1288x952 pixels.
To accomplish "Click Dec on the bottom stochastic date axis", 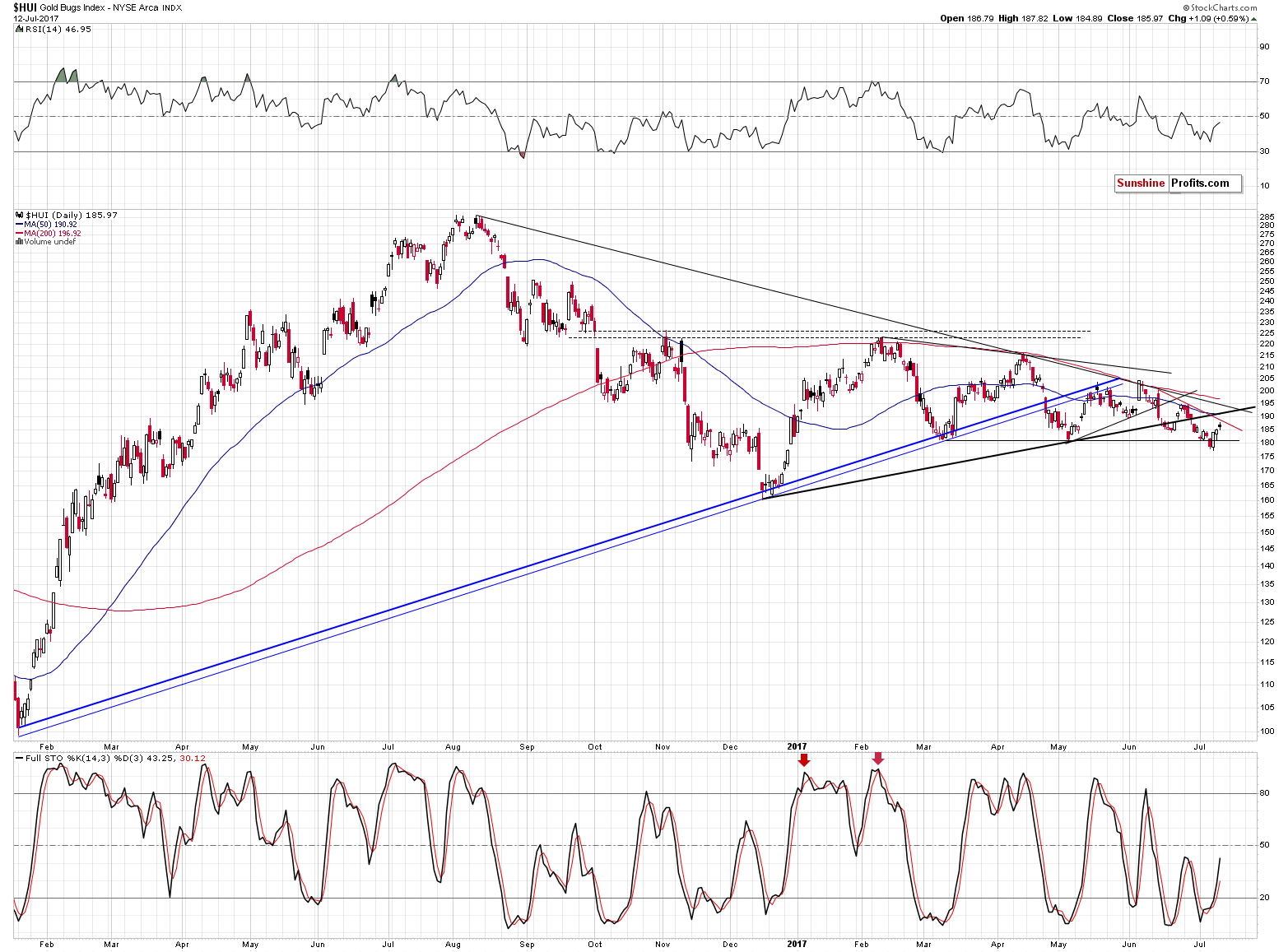I will (730, 945).
